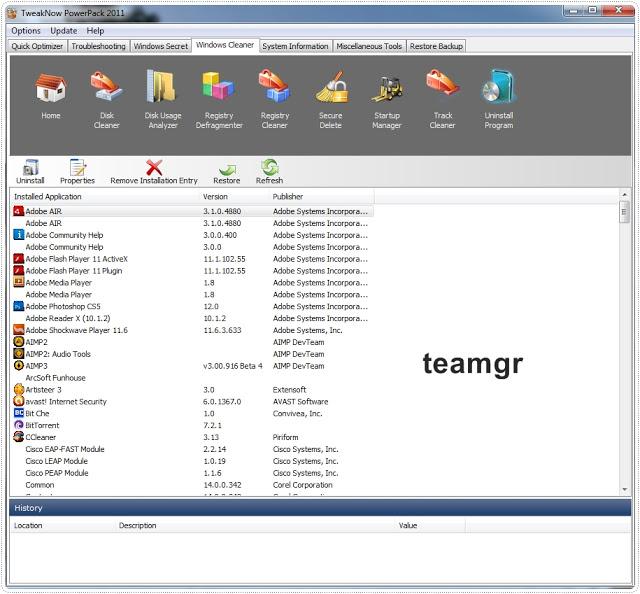Open the Update menu
The image size is (640, 594).
click(x=64, y=31)
